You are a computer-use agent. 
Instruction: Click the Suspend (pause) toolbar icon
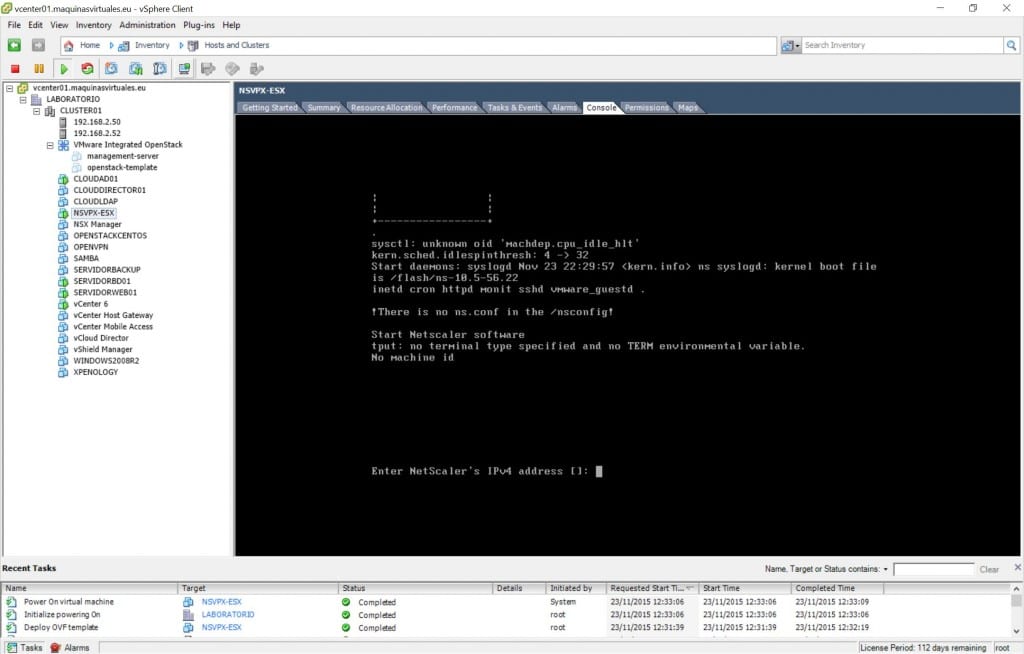tap(39, 69)
